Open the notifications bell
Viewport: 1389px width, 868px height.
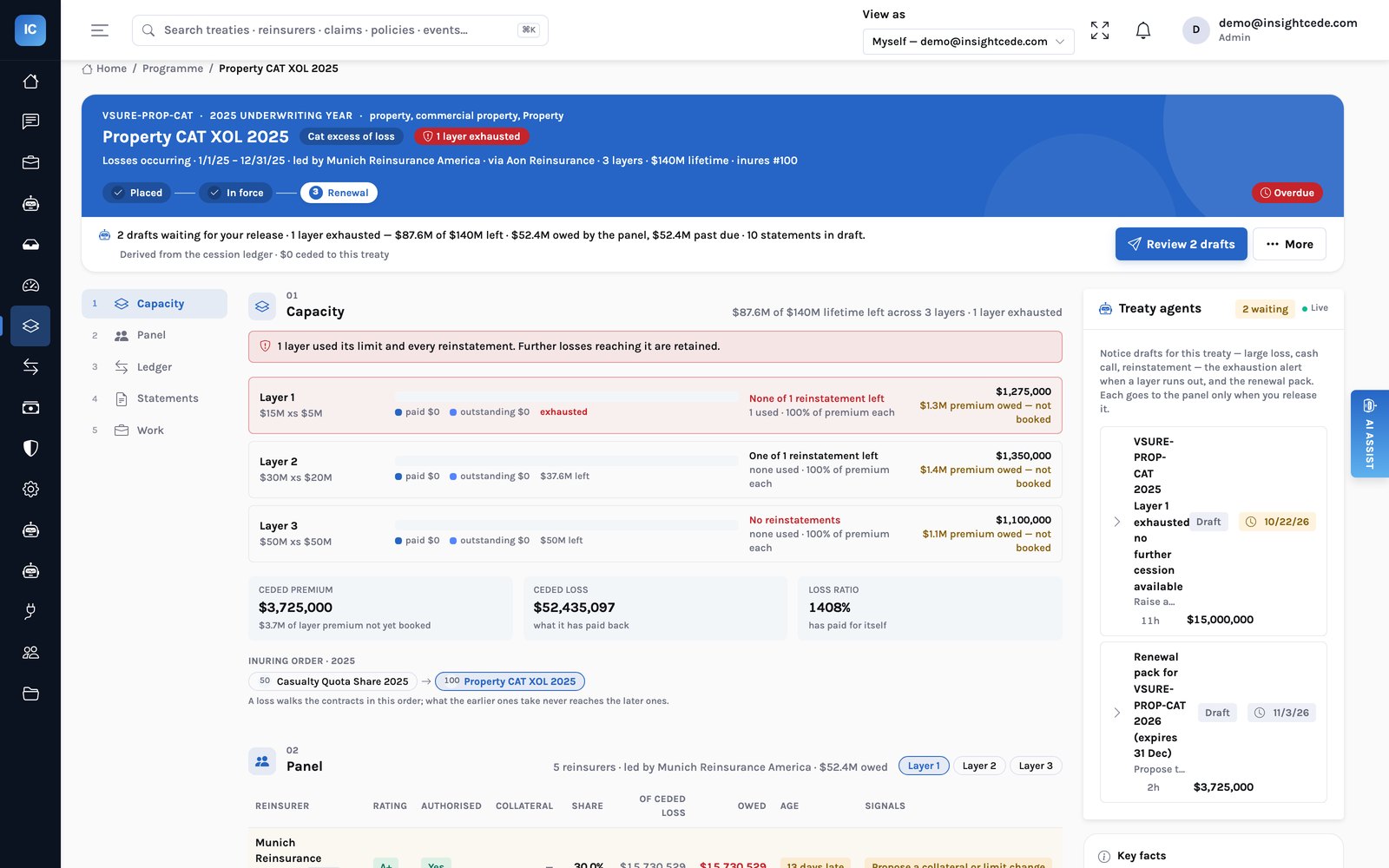click(x=1143, y=30)
